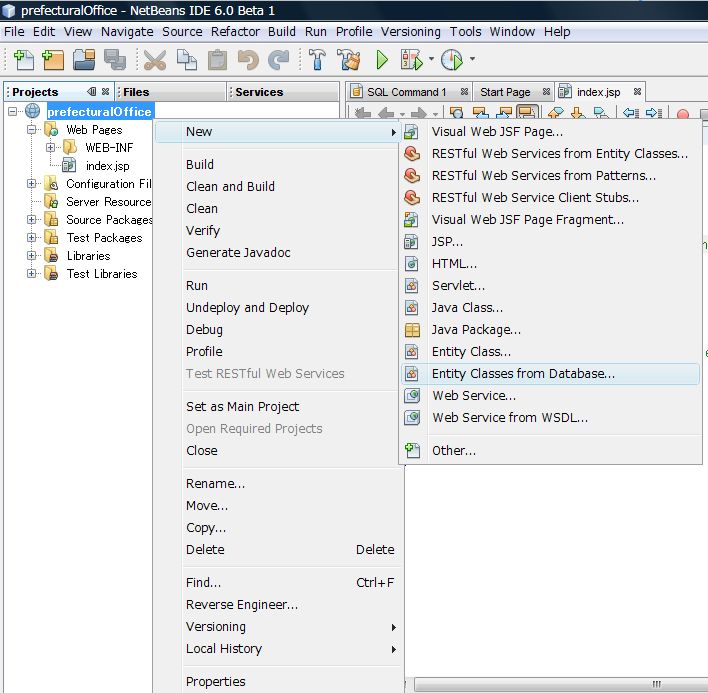Click the Debug Main Project toolbar icon
This screenshot has height=693, width=708.
pos(411,60)
